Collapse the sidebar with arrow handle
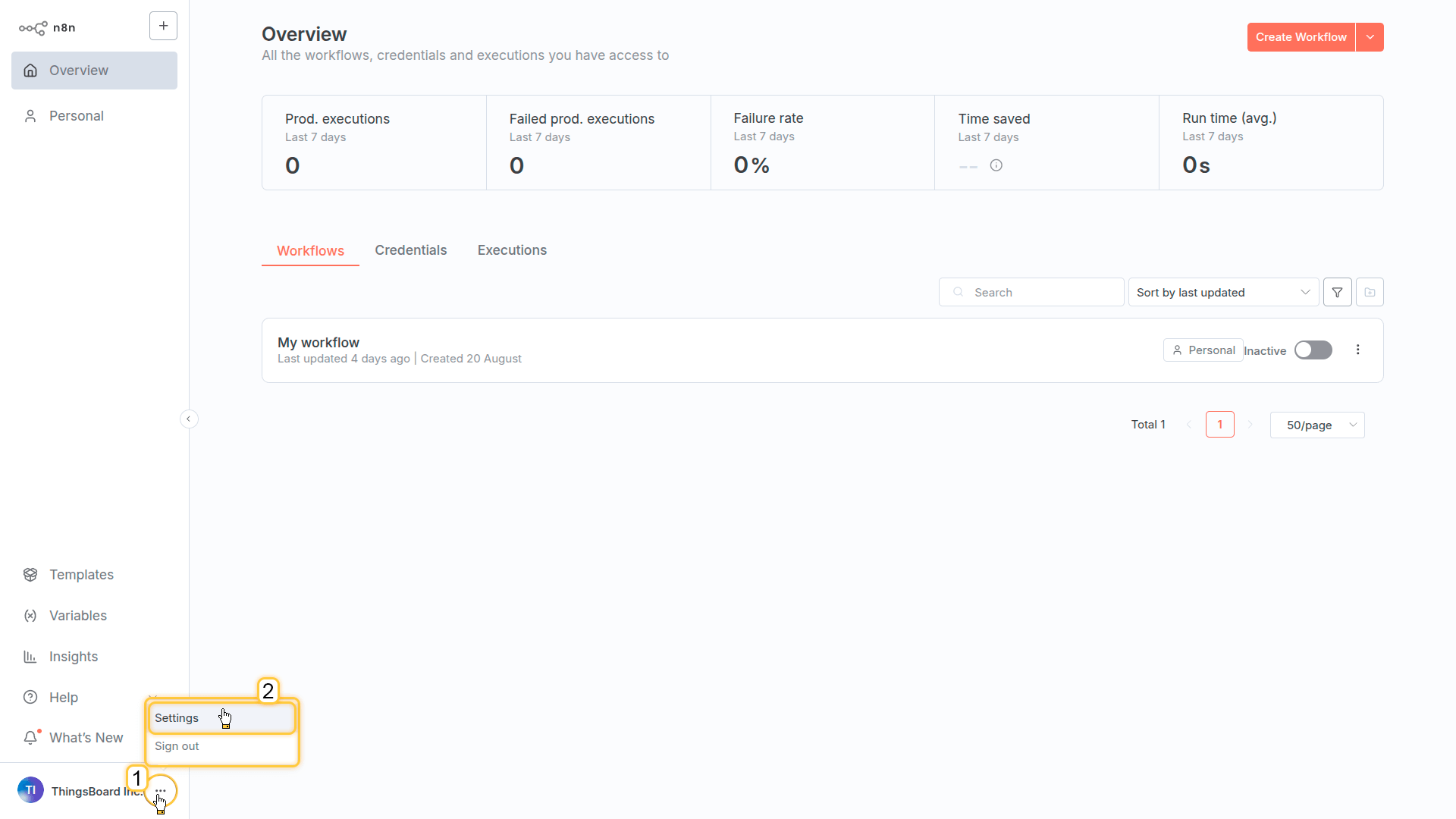This screenshot has height=819, width=1456. click(x=189, y=419)
